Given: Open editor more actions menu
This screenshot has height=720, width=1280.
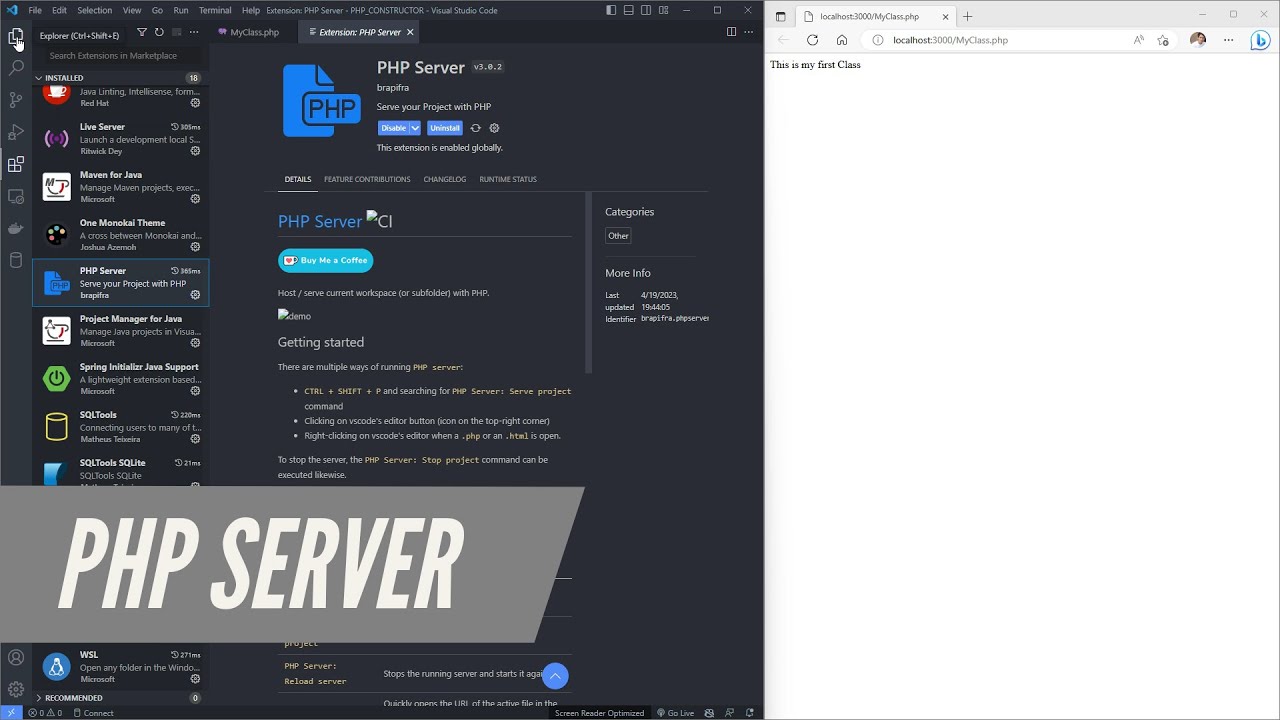Looking at the screenshot, I should [749, 32].
